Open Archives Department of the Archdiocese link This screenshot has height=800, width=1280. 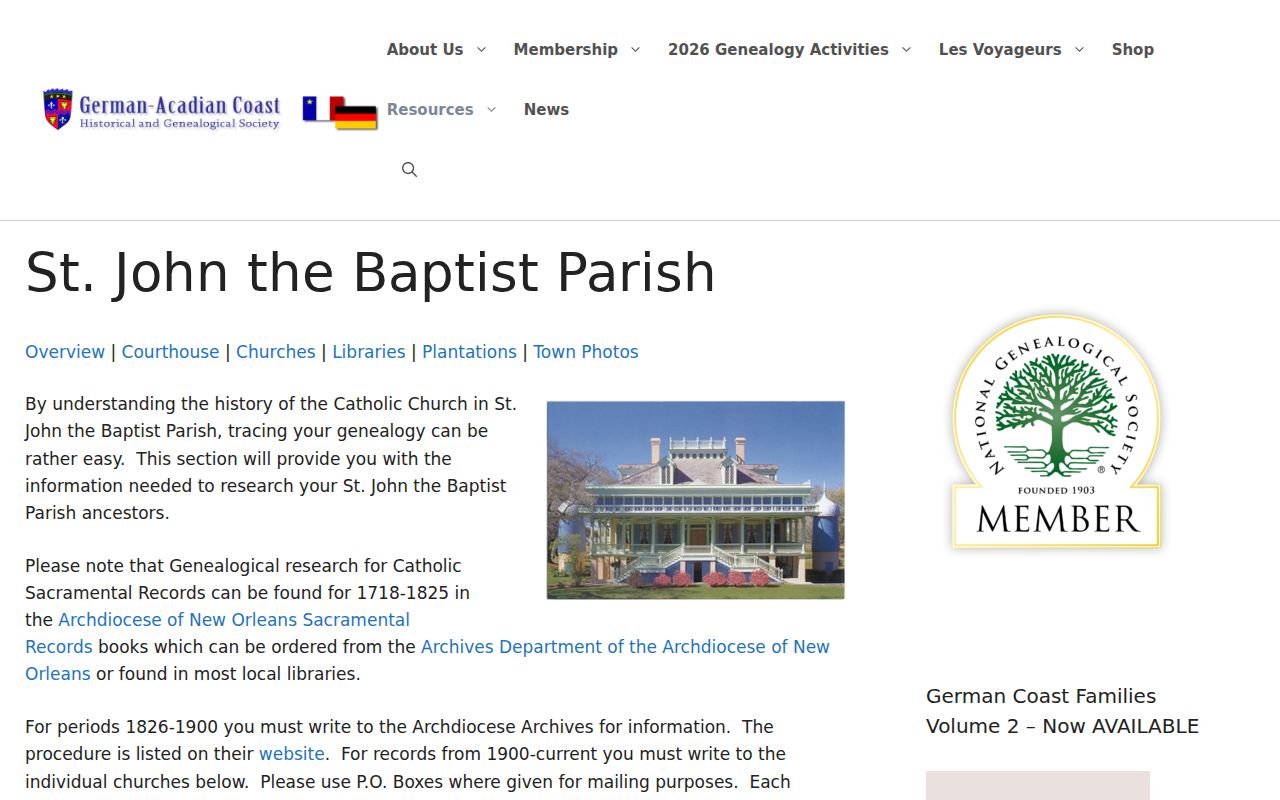coord(625,647)
